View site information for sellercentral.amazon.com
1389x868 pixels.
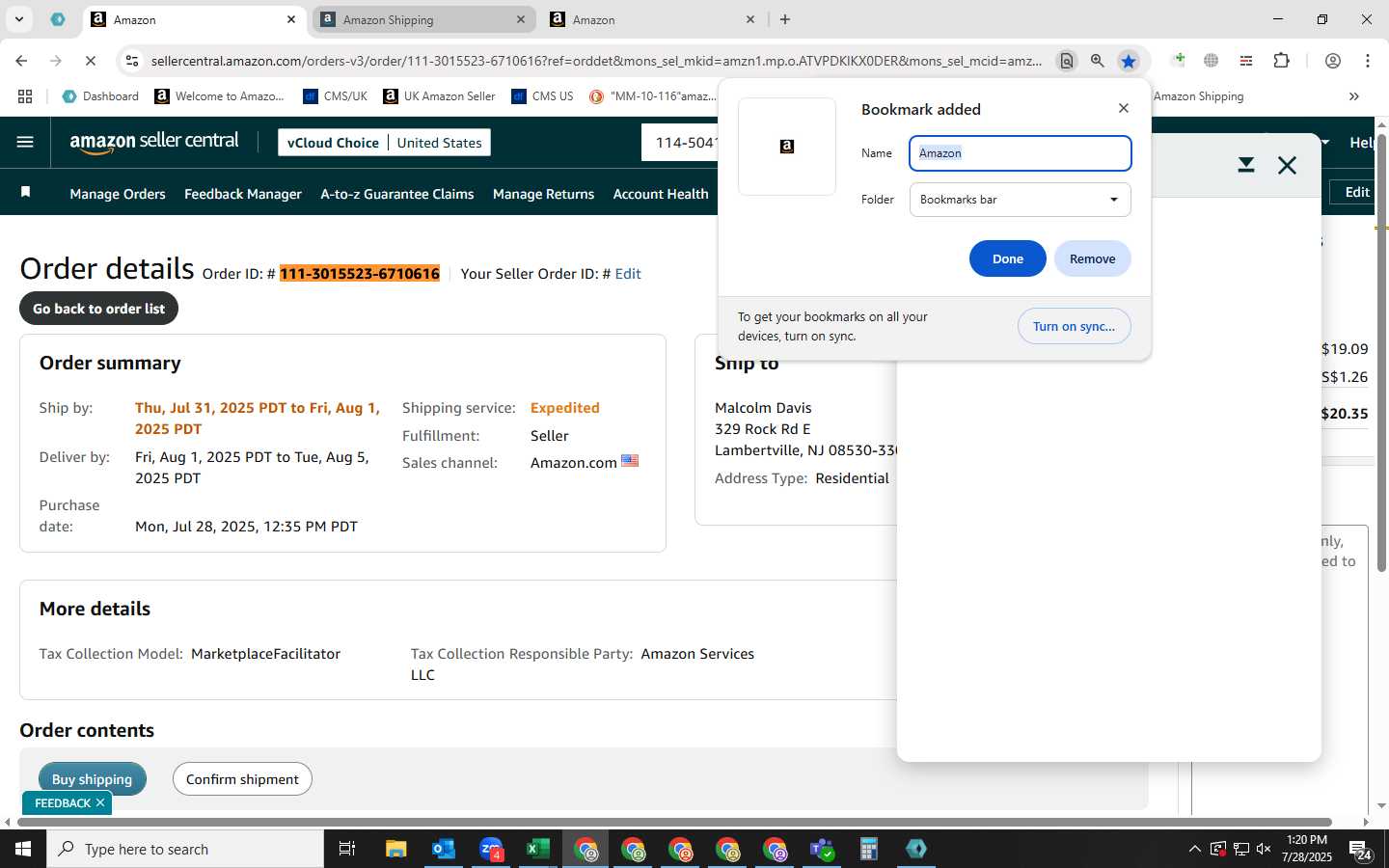point(131,61)
